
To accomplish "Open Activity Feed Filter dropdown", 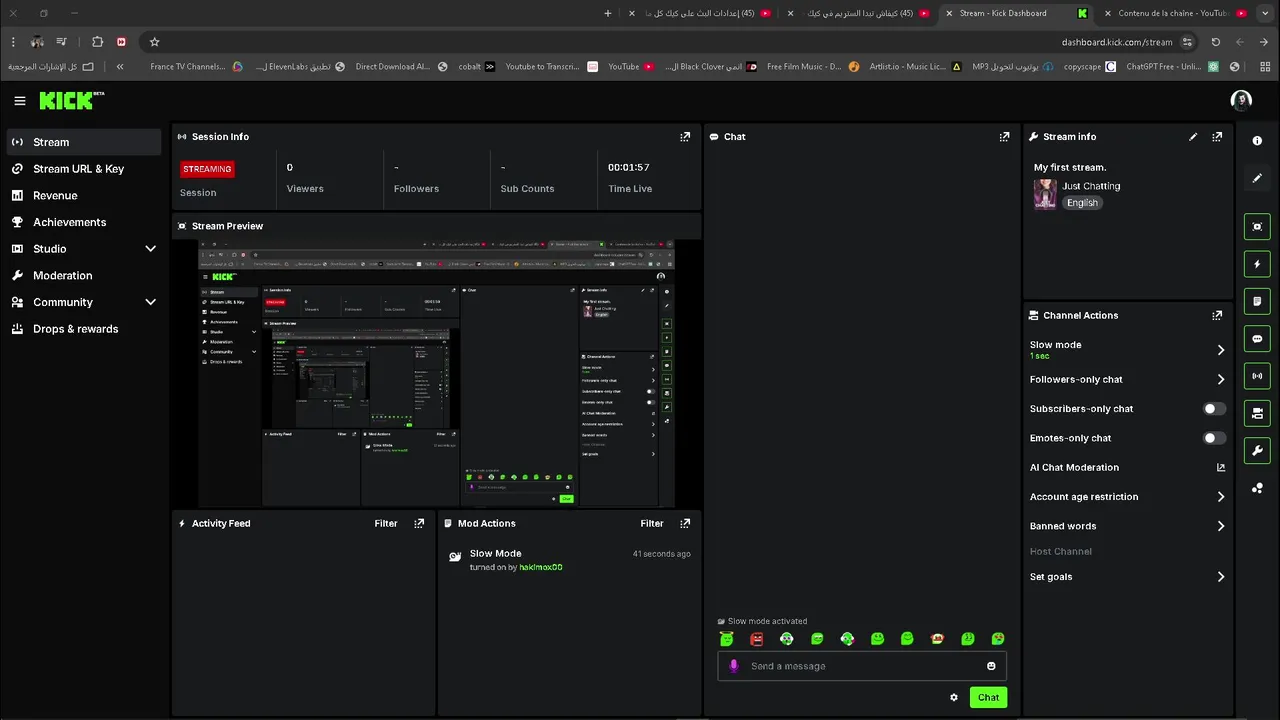I will click(386, 523).
